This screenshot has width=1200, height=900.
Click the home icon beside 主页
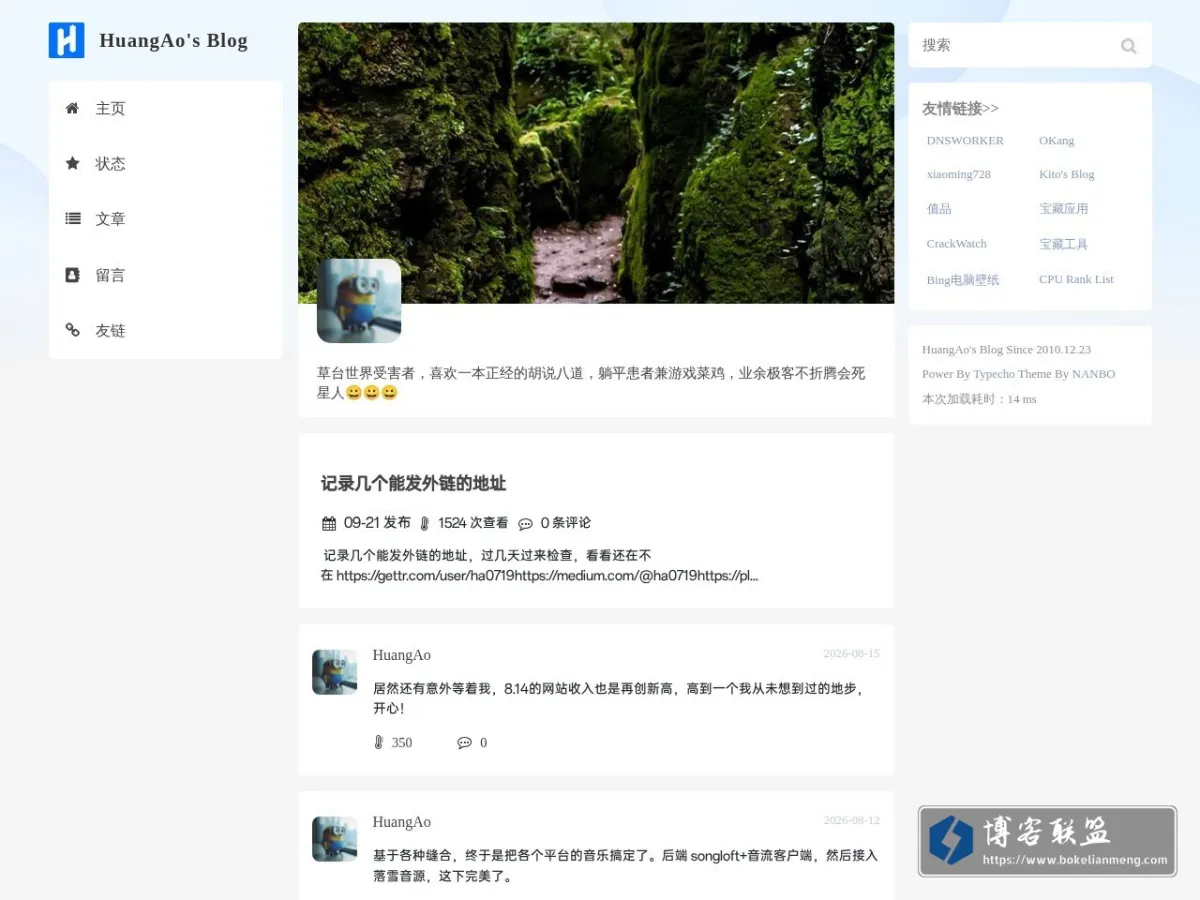tap(72, 108)
